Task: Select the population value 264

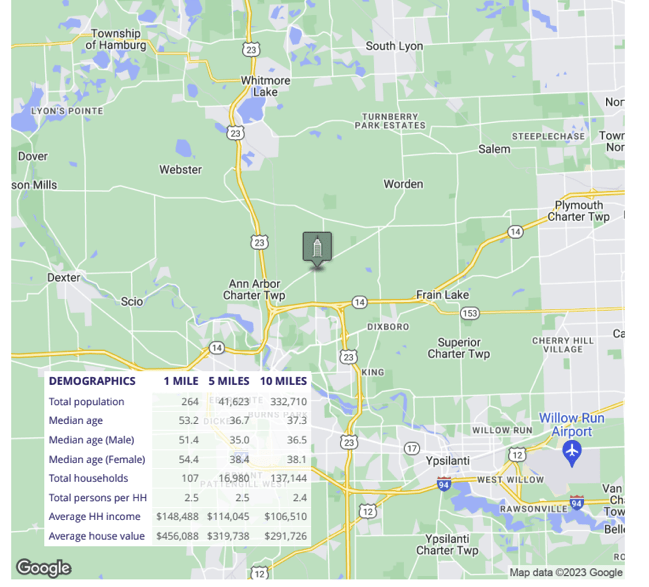Action: pyautogui.click(x=190, y=402)
